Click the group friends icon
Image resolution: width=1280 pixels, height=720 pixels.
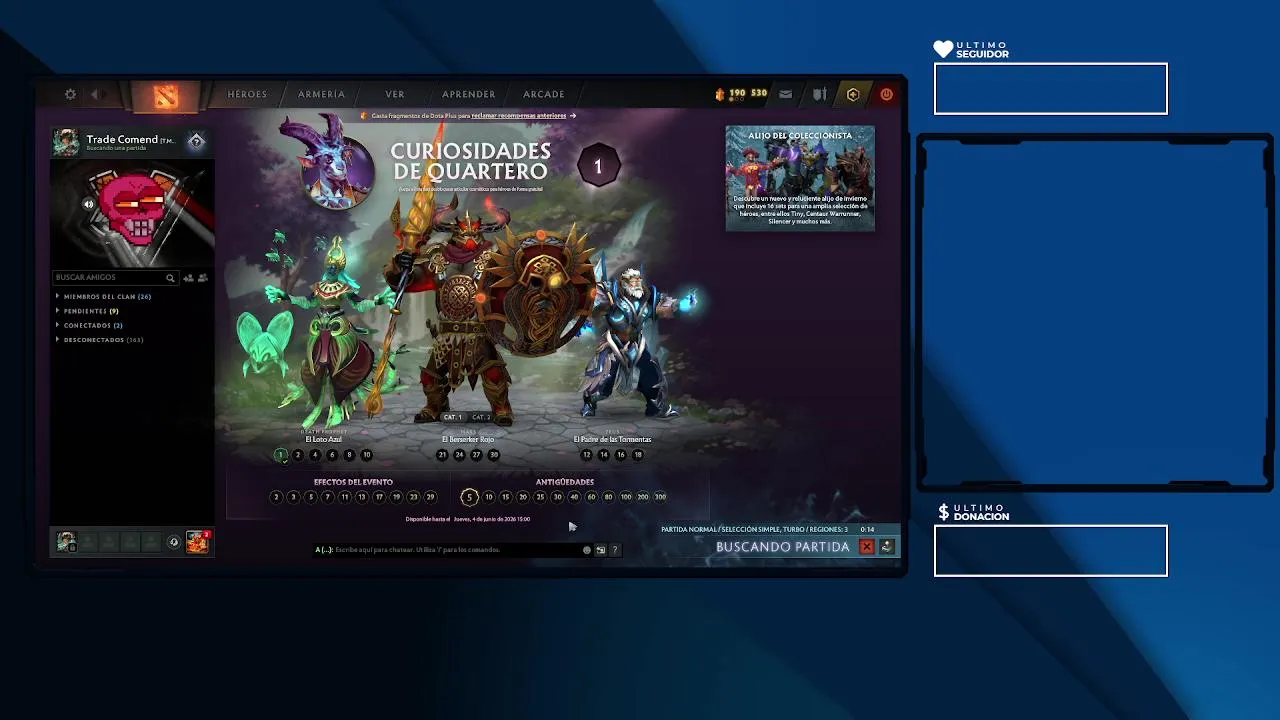(203, 278)
